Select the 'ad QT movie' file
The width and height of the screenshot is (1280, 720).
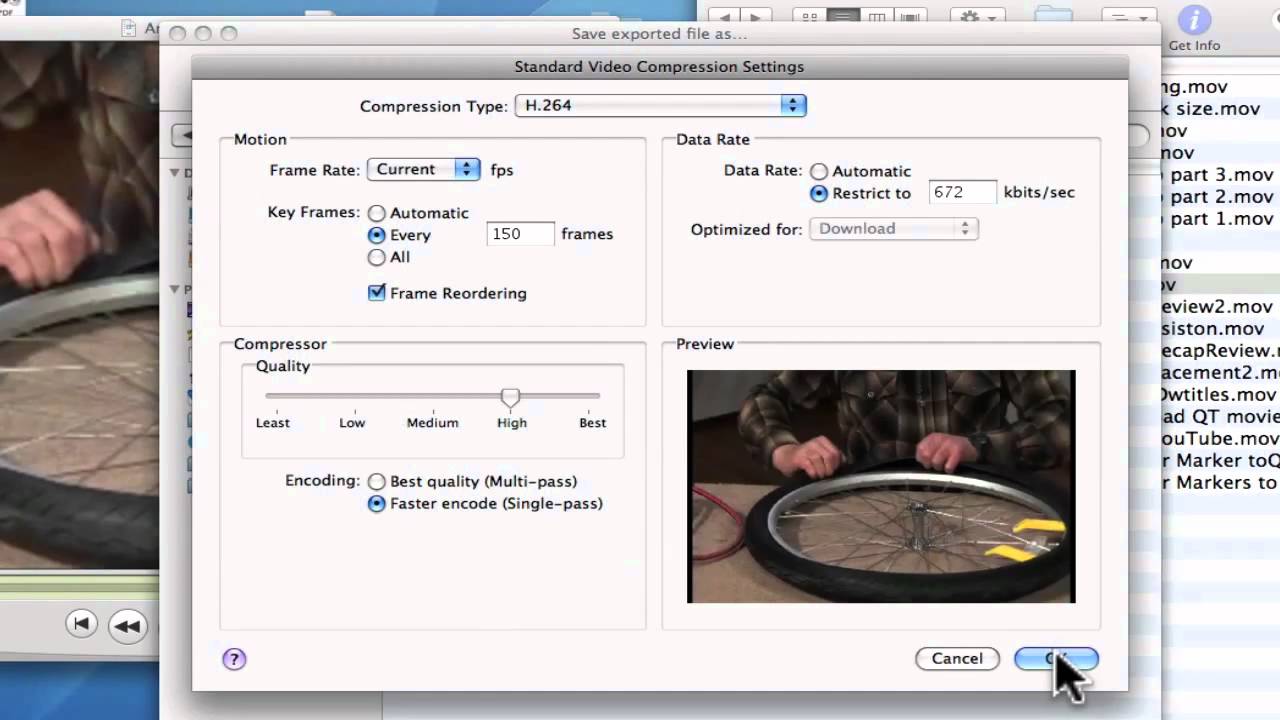pyautogui.click(x=1220, y=417)
